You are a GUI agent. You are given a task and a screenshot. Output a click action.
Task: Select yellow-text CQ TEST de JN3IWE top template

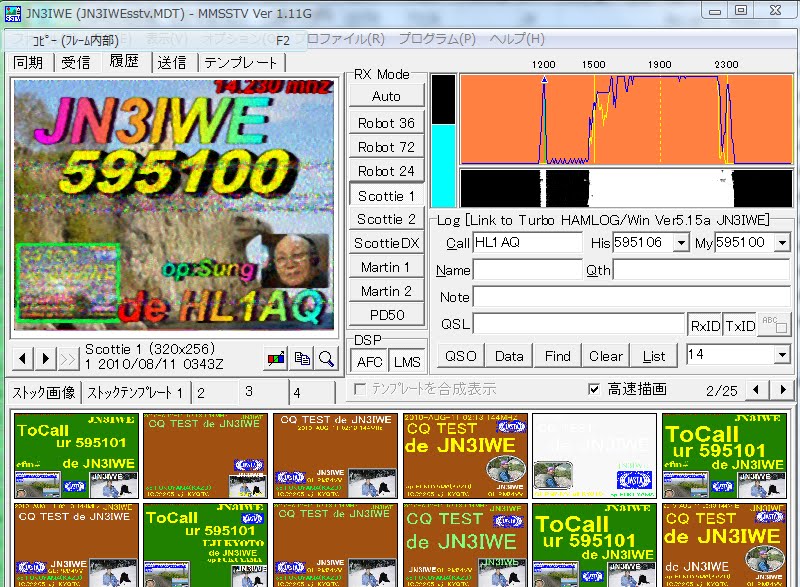pos(465,455)
